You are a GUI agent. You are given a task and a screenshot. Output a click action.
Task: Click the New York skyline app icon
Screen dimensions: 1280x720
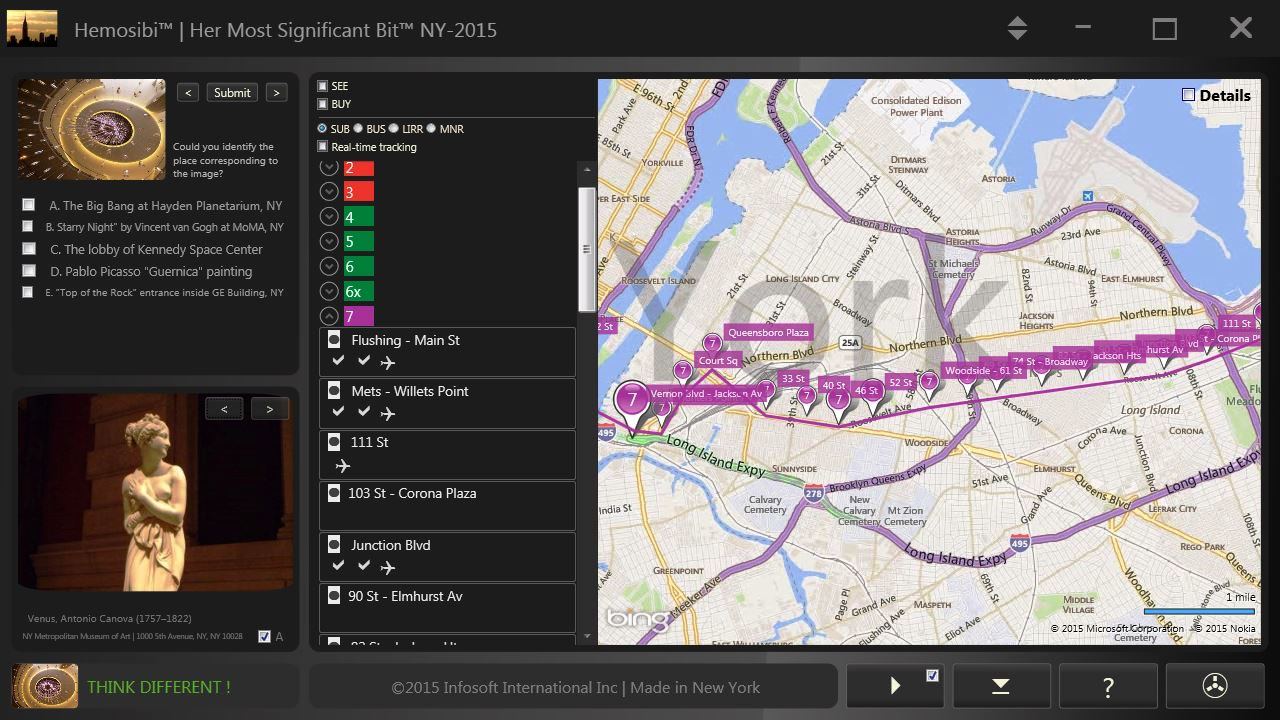click(x=32, y=29)
